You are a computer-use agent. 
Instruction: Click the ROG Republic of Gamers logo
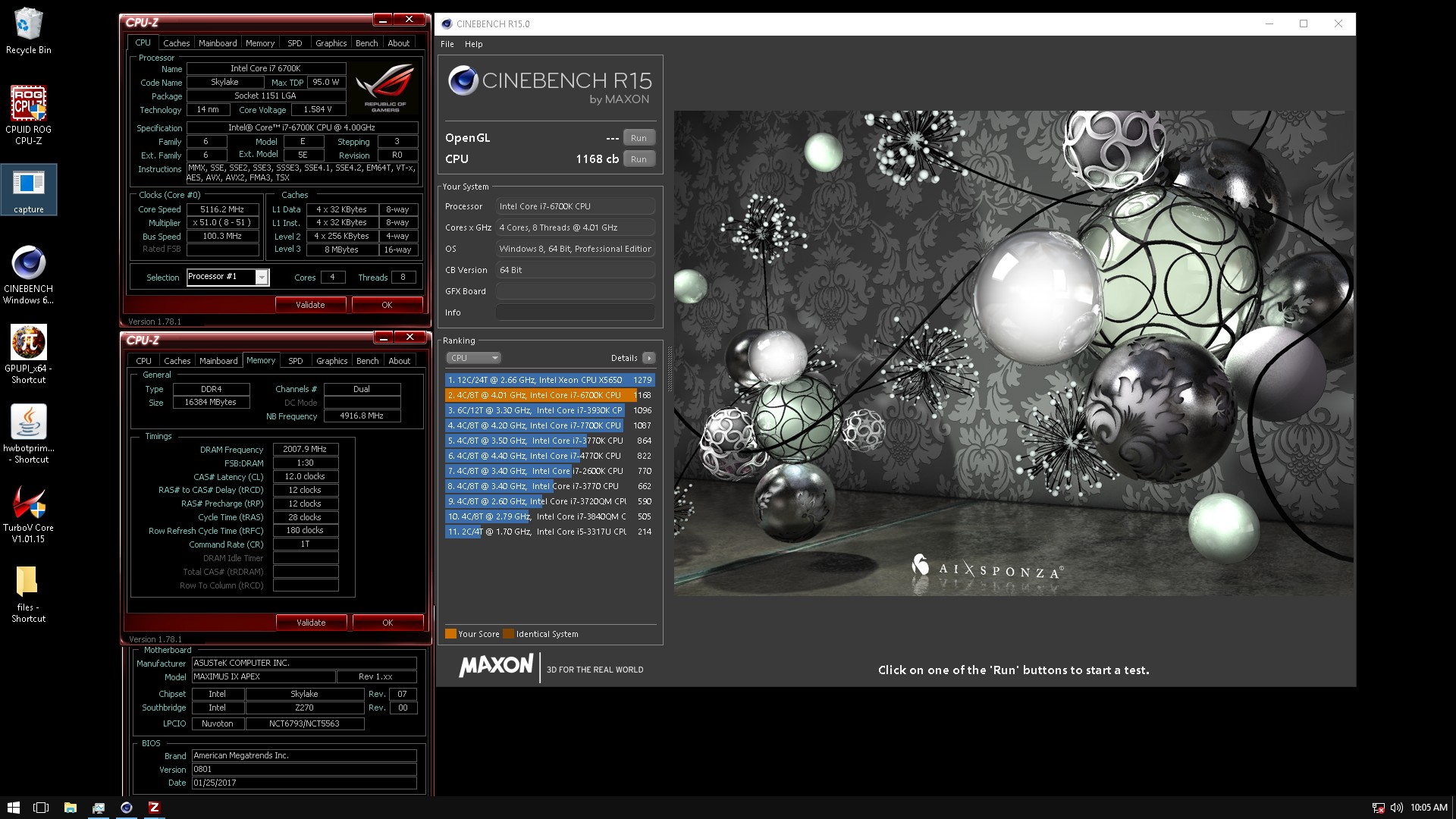coord(385,89)
